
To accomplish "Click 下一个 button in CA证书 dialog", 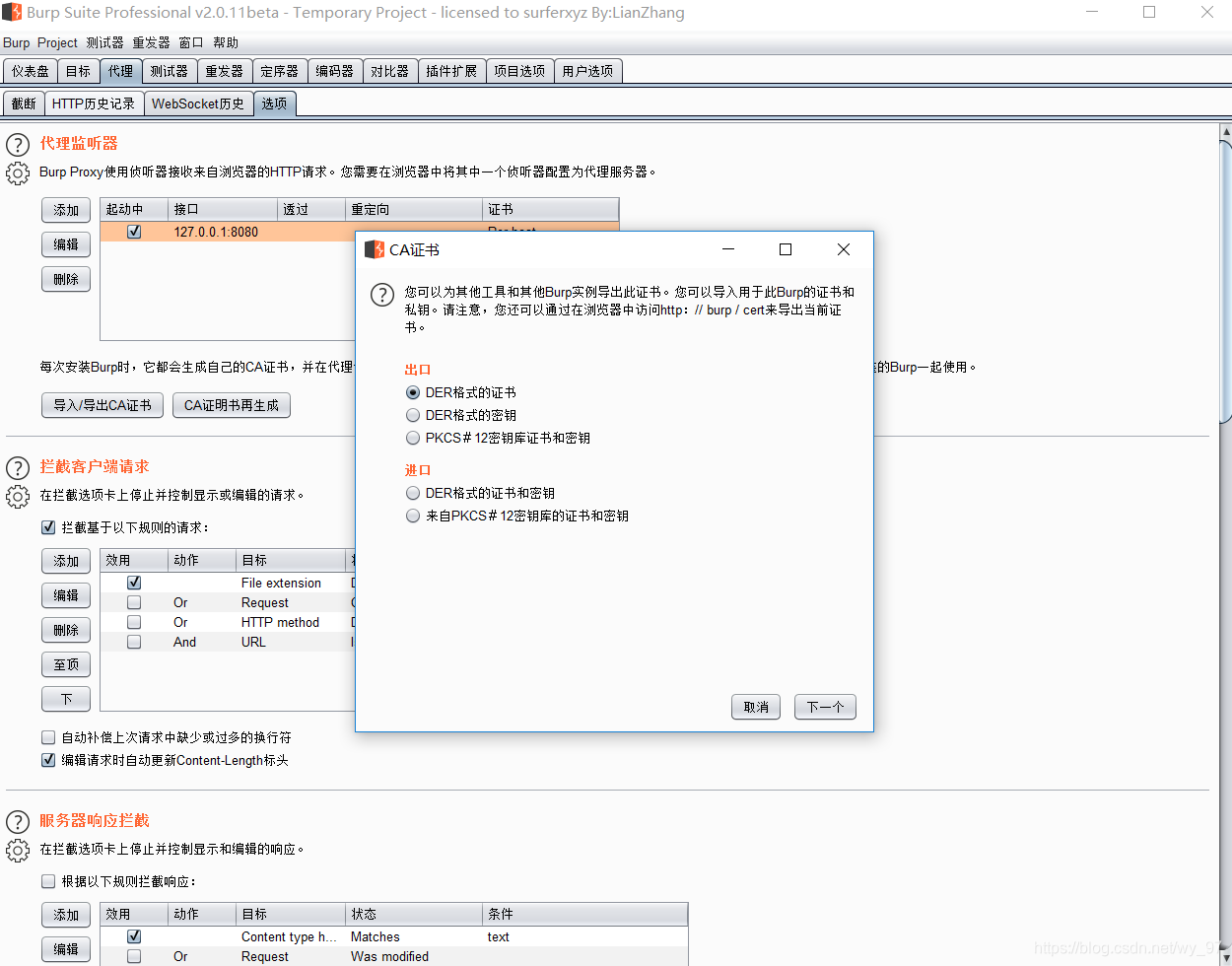I will (x=825, y=707).
